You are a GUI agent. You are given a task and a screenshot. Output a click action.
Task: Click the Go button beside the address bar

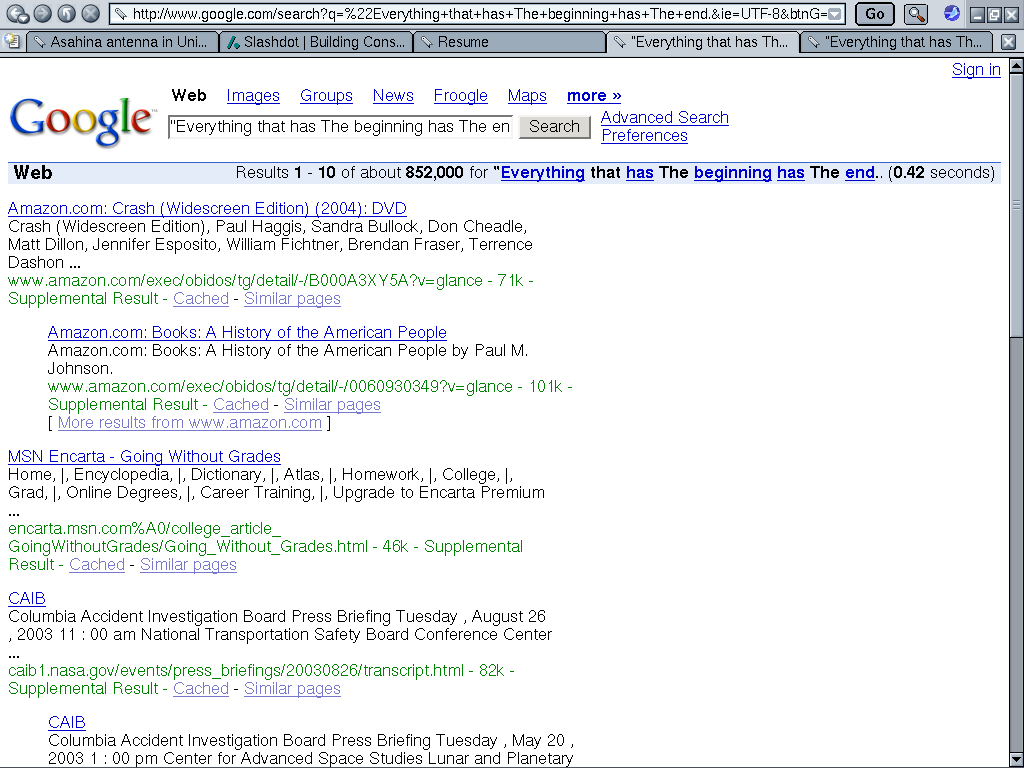point(875,14)
